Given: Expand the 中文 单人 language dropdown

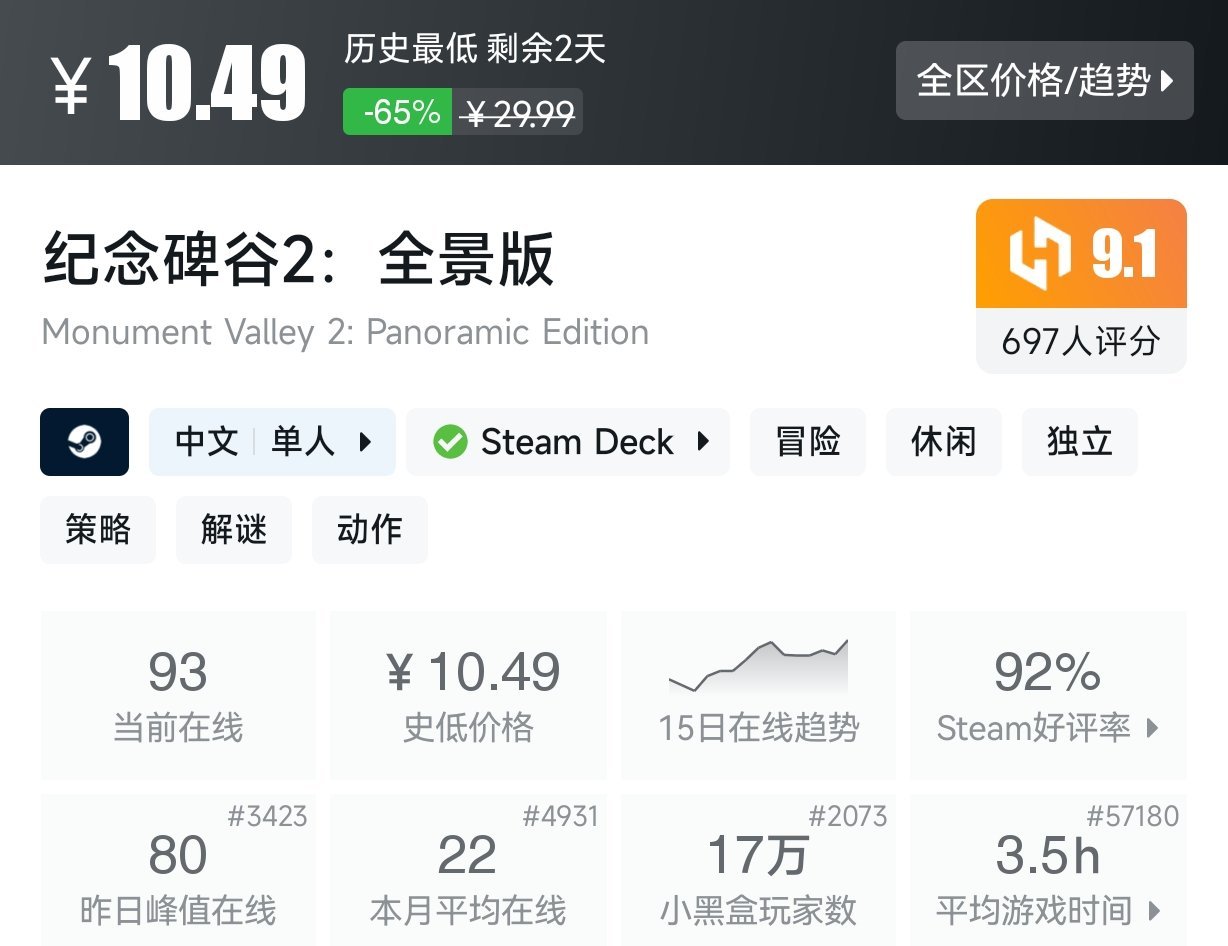Looking at the screenshot, I should [272, 441].
